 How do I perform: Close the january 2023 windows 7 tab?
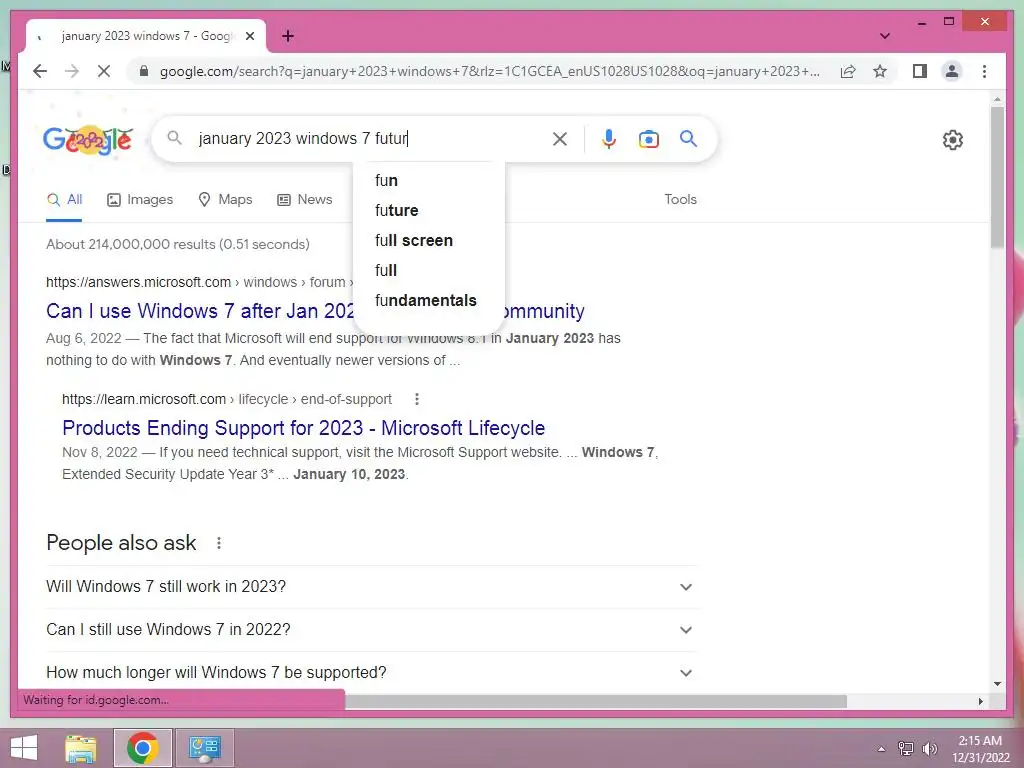click(249, 36)
